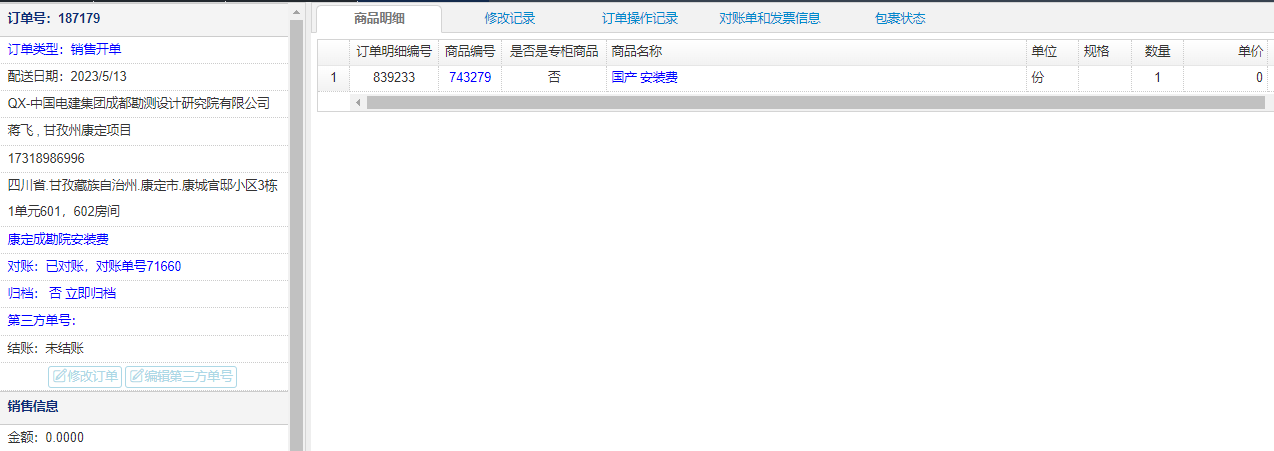Viewport: 1274px width, 451px height.
Task: Open product number 743279 link
Action: (470, 77)
